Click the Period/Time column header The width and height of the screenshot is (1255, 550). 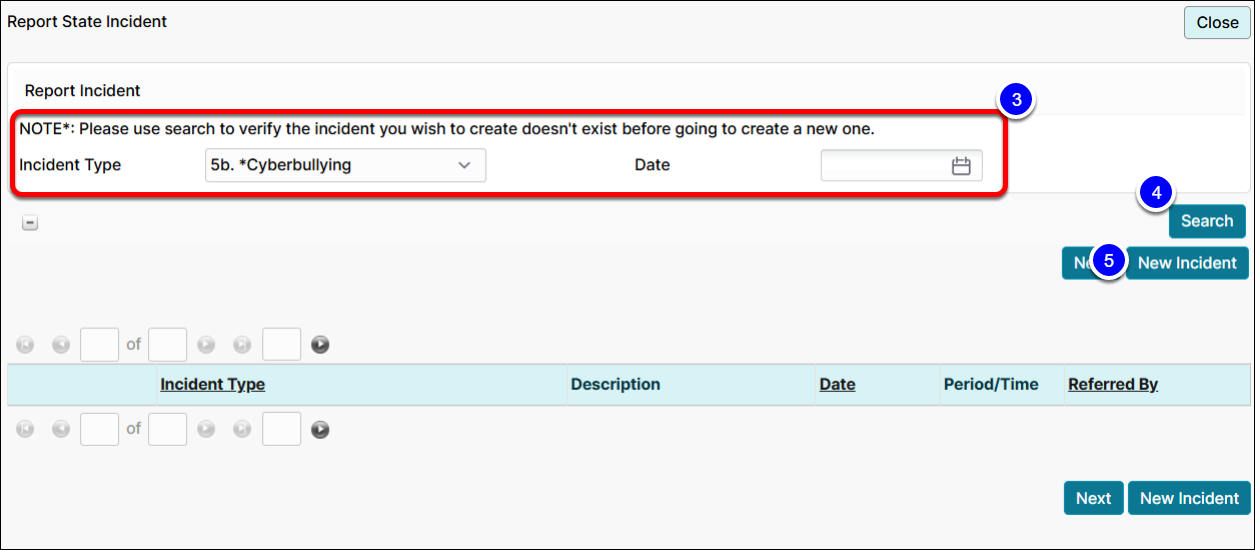(x=991, y=384)
